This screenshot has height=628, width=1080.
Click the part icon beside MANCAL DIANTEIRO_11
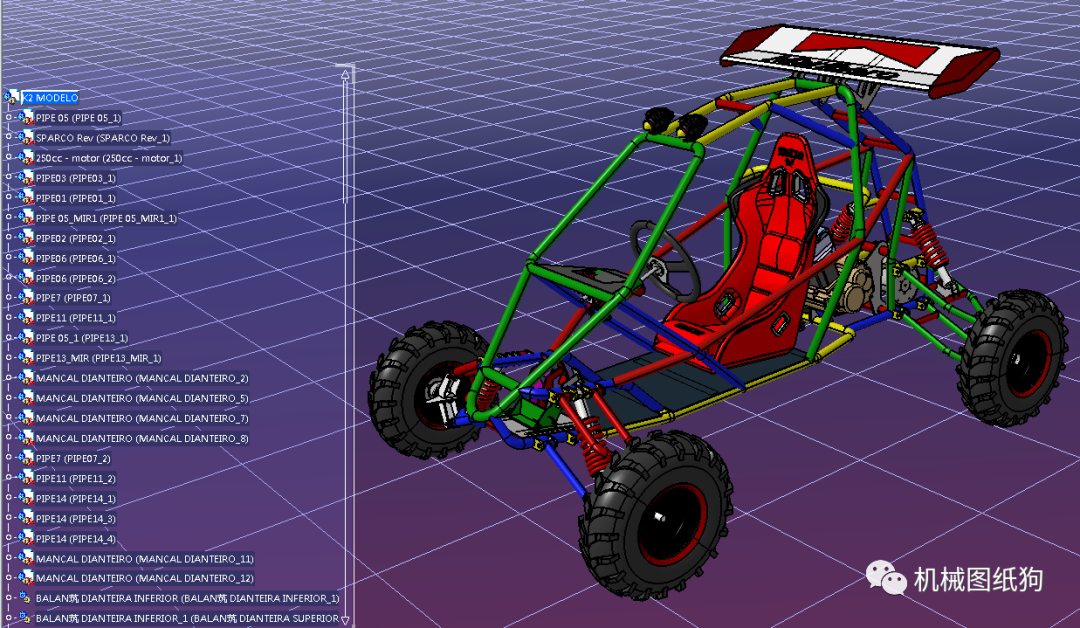point(25,558)
